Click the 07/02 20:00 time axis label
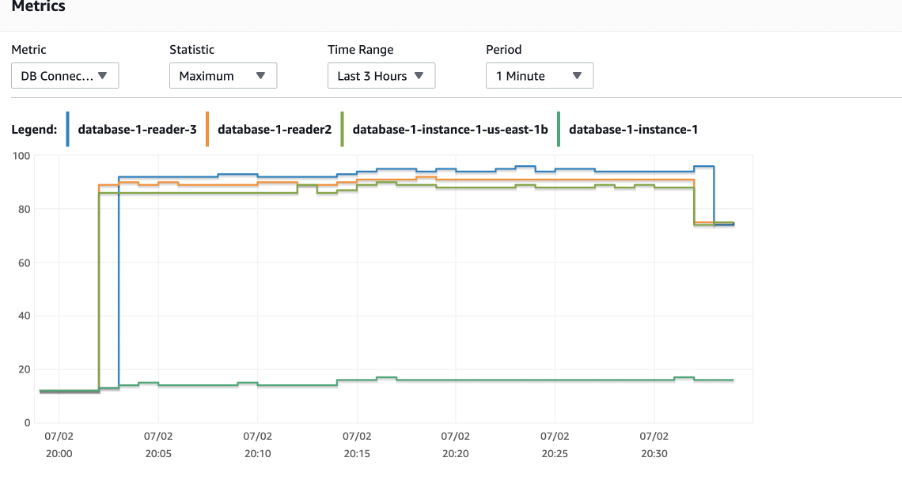 click(59, 445)
